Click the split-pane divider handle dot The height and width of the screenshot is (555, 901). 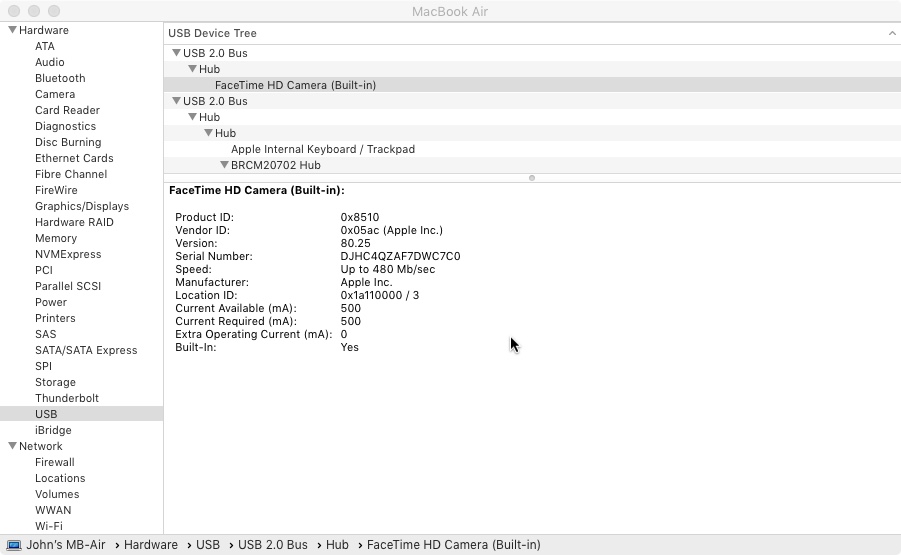532,178
